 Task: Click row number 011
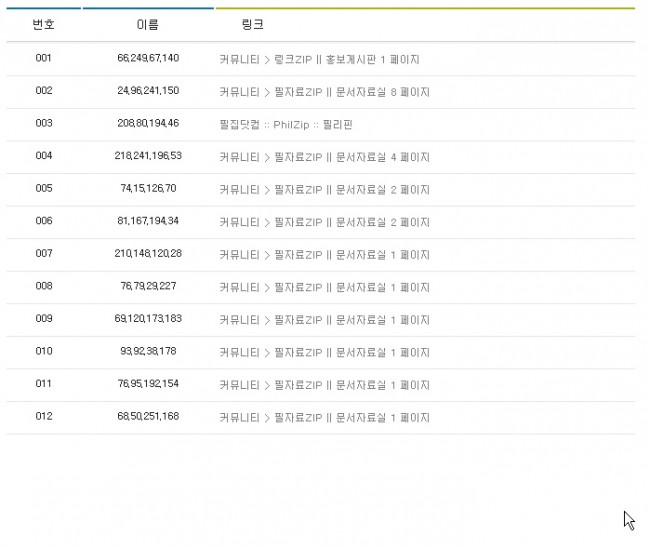(x=44, y=383)
